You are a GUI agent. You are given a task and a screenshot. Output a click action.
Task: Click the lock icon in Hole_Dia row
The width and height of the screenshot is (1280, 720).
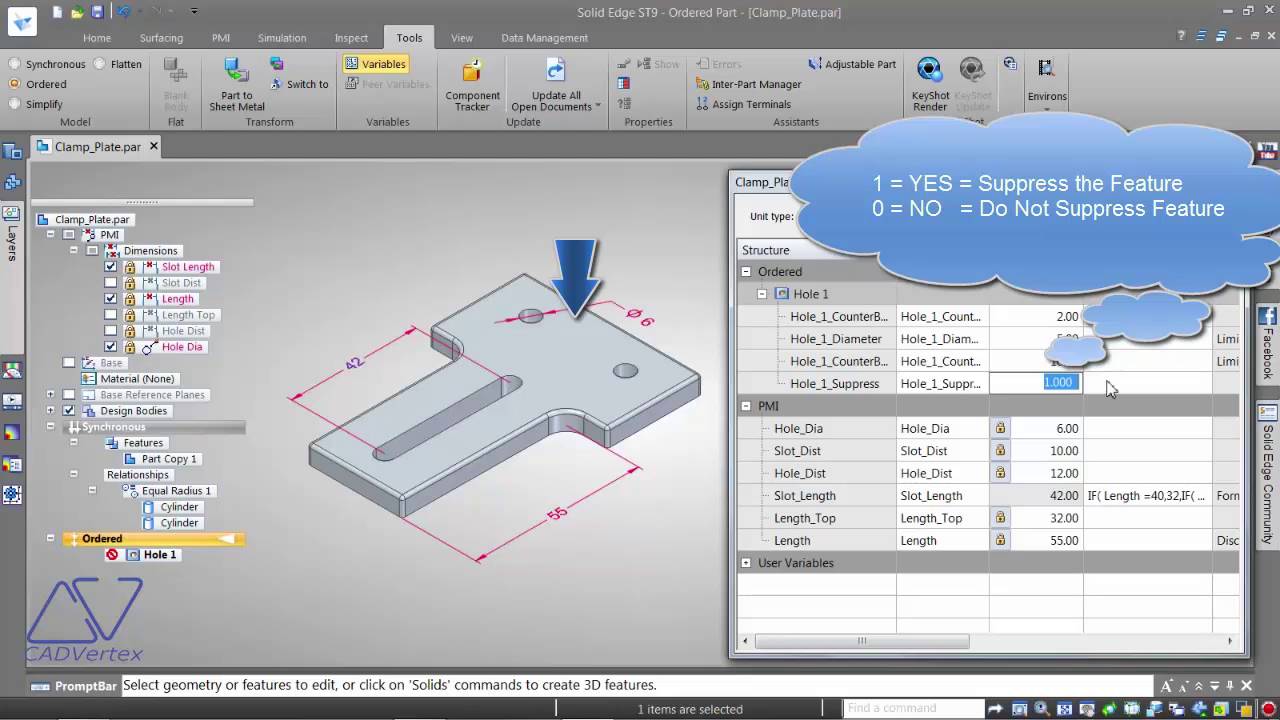(x=1000, y=428)
